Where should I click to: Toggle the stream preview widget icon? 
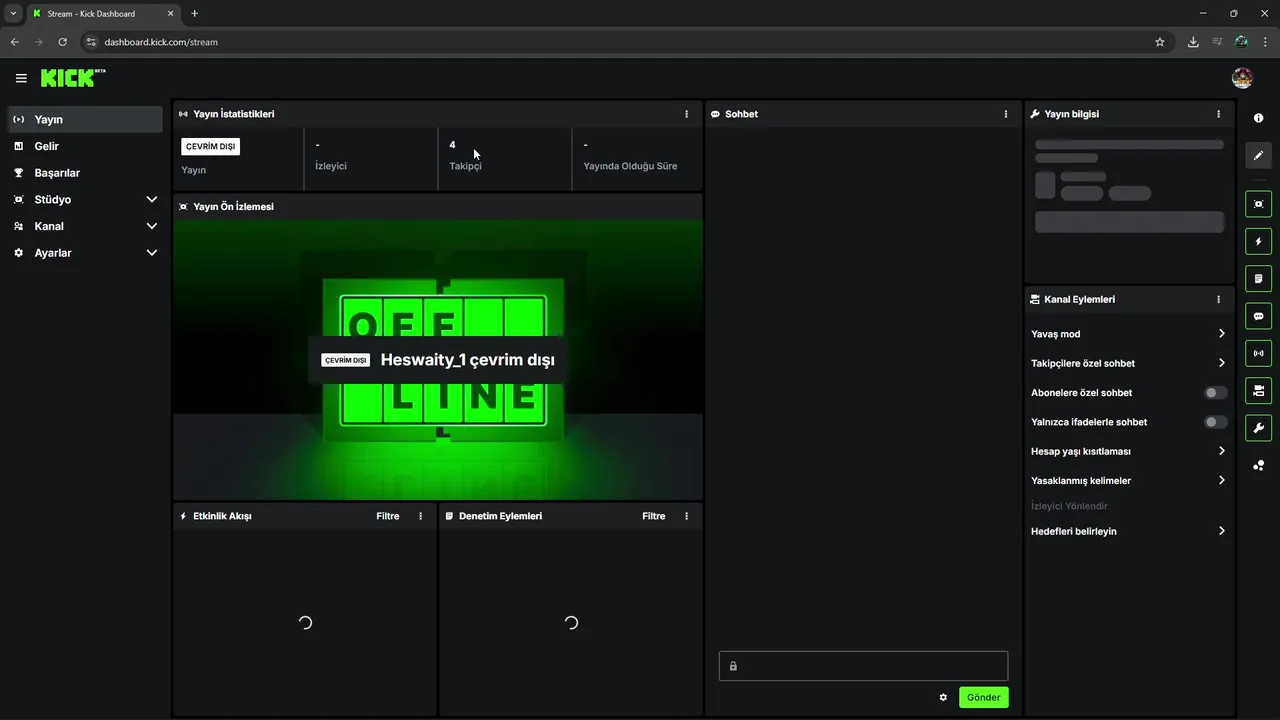click(1258, 204)
